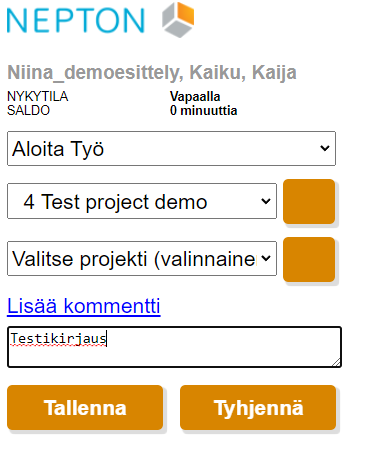
Task: Click the Tallenna button to save
Action: click(85, 407)
